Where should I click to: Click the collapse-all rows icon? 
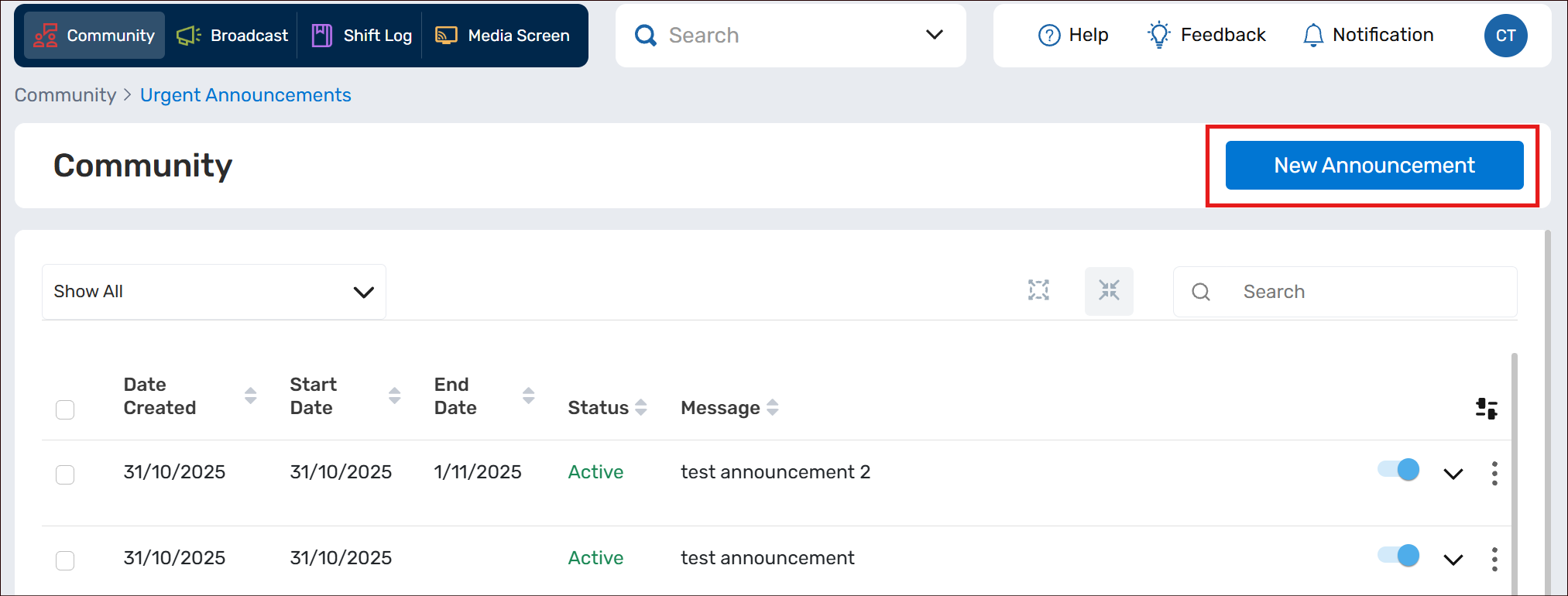pyautogui.click(x=1109, y=291)
